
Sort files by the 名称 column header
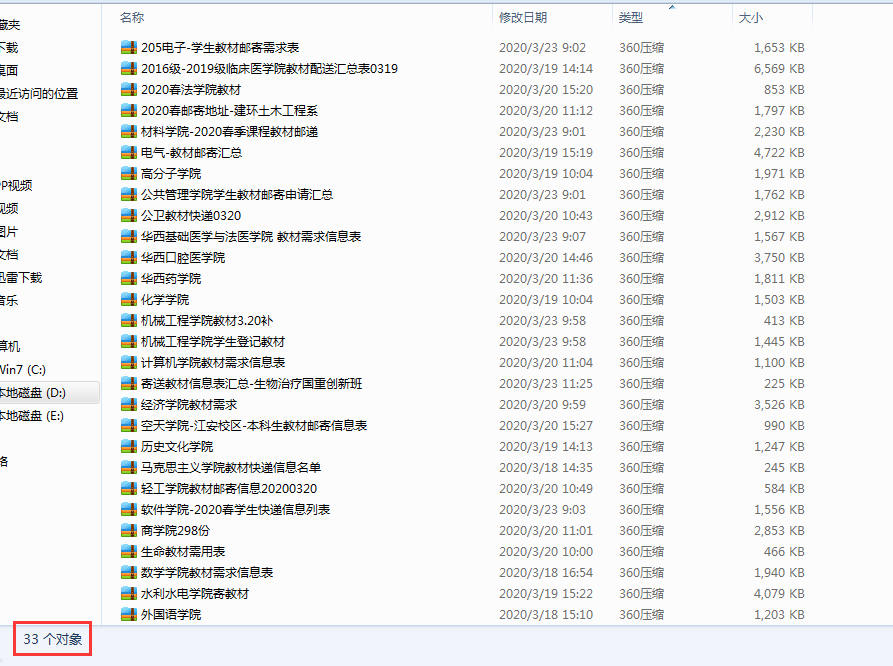(132, 18)
